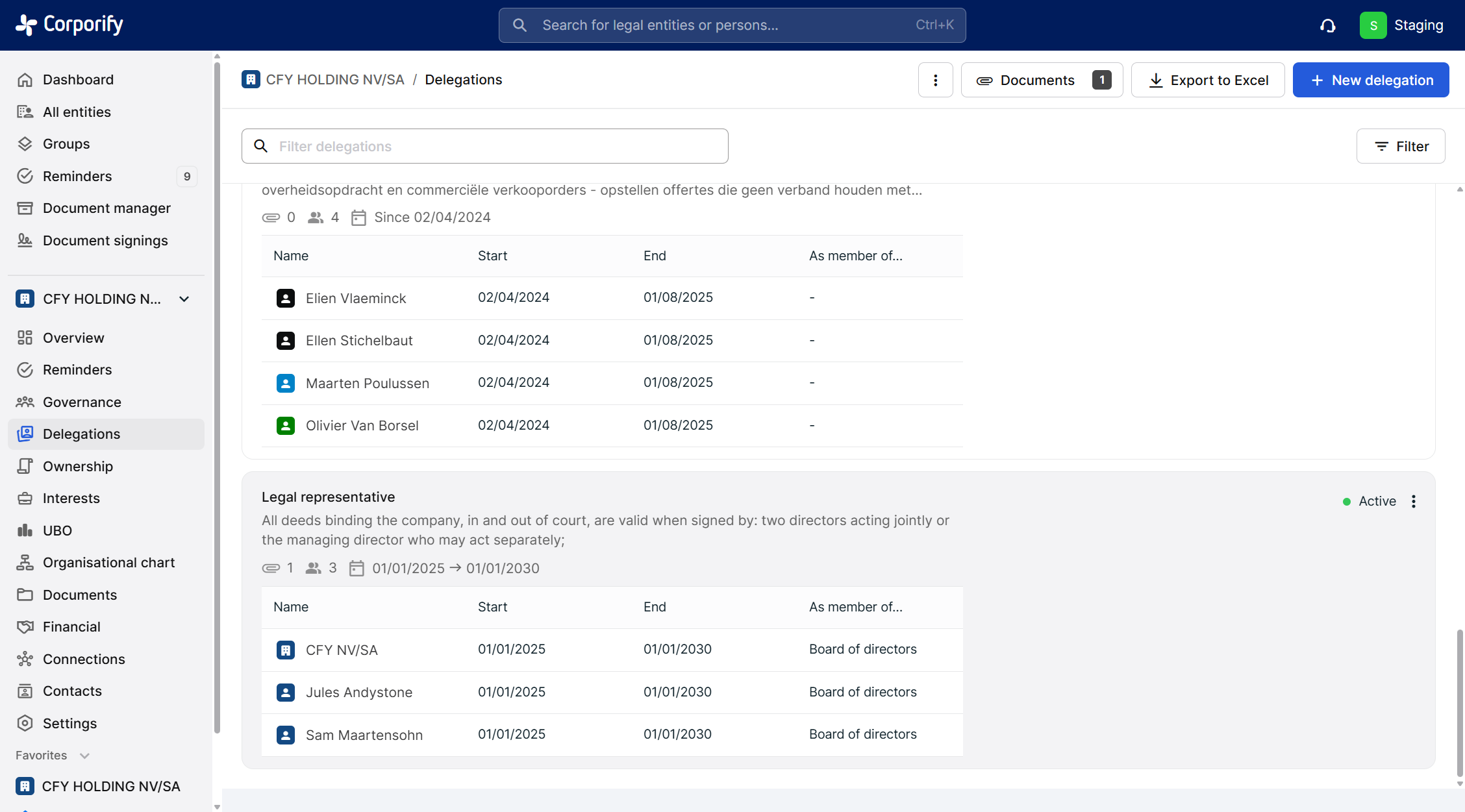Viewport: 1465px width, 812px height.
Task: Click Document signings in the sidebar
Action: 105,241
